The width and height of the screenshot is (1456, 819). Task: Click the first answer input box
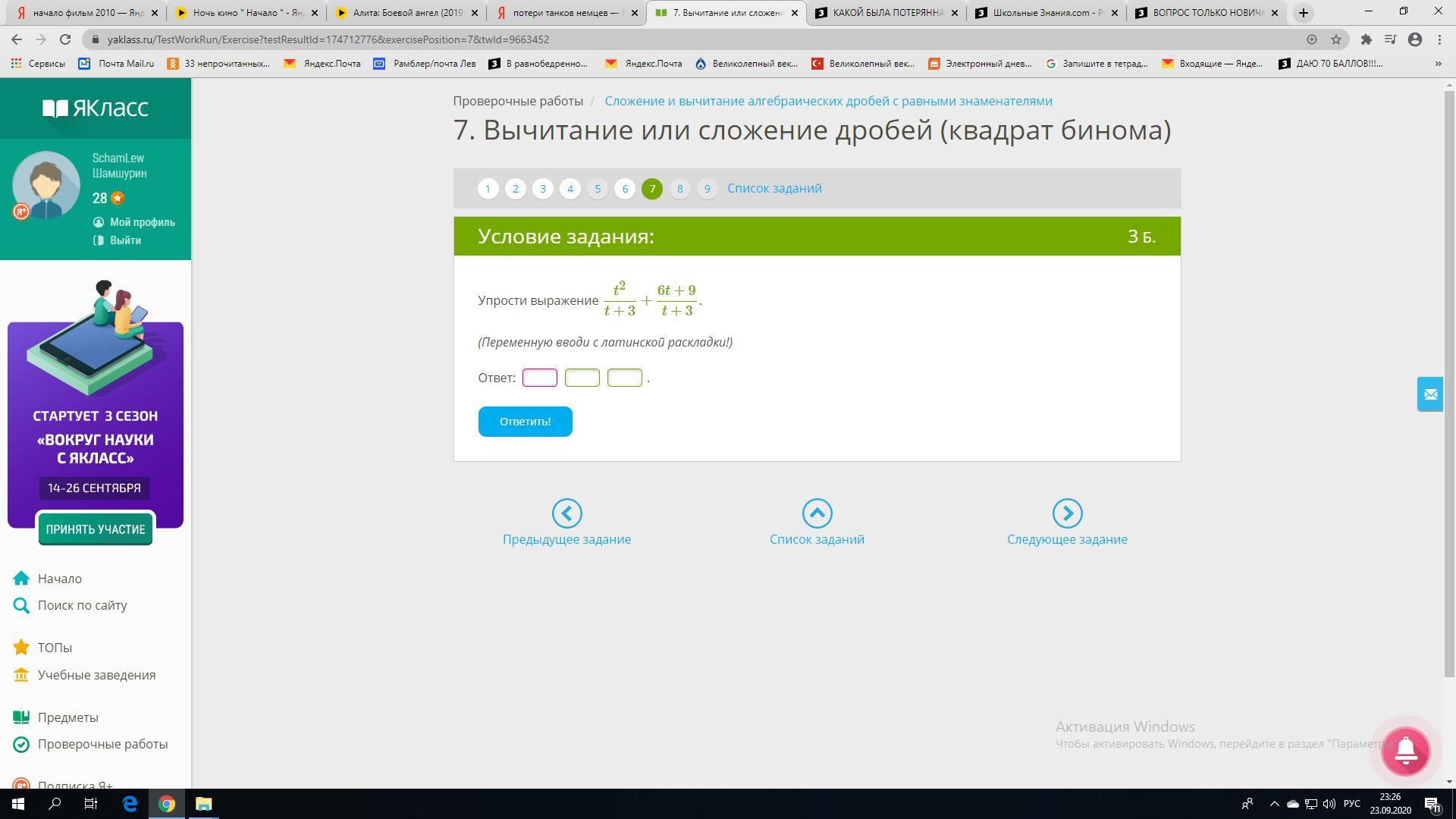540,378
